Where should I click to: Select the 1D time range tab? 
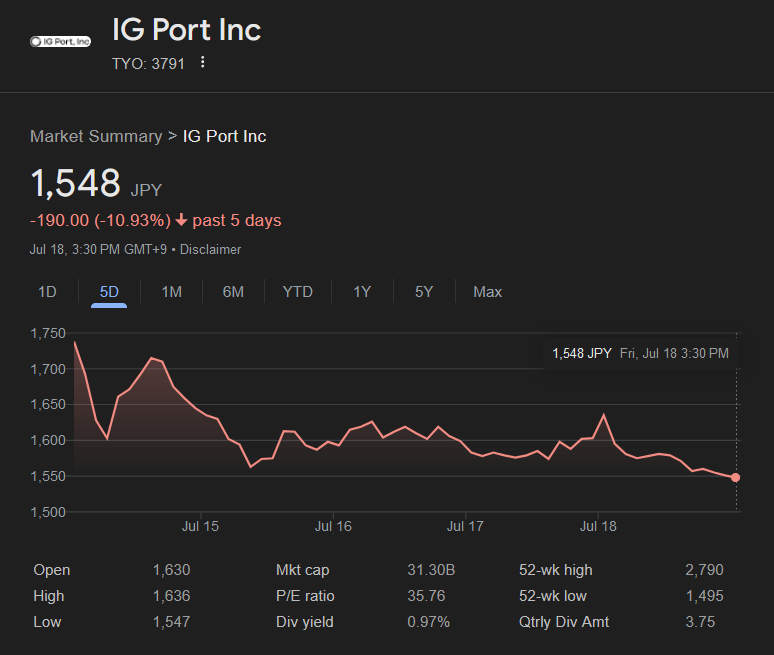tap(47, 292)
